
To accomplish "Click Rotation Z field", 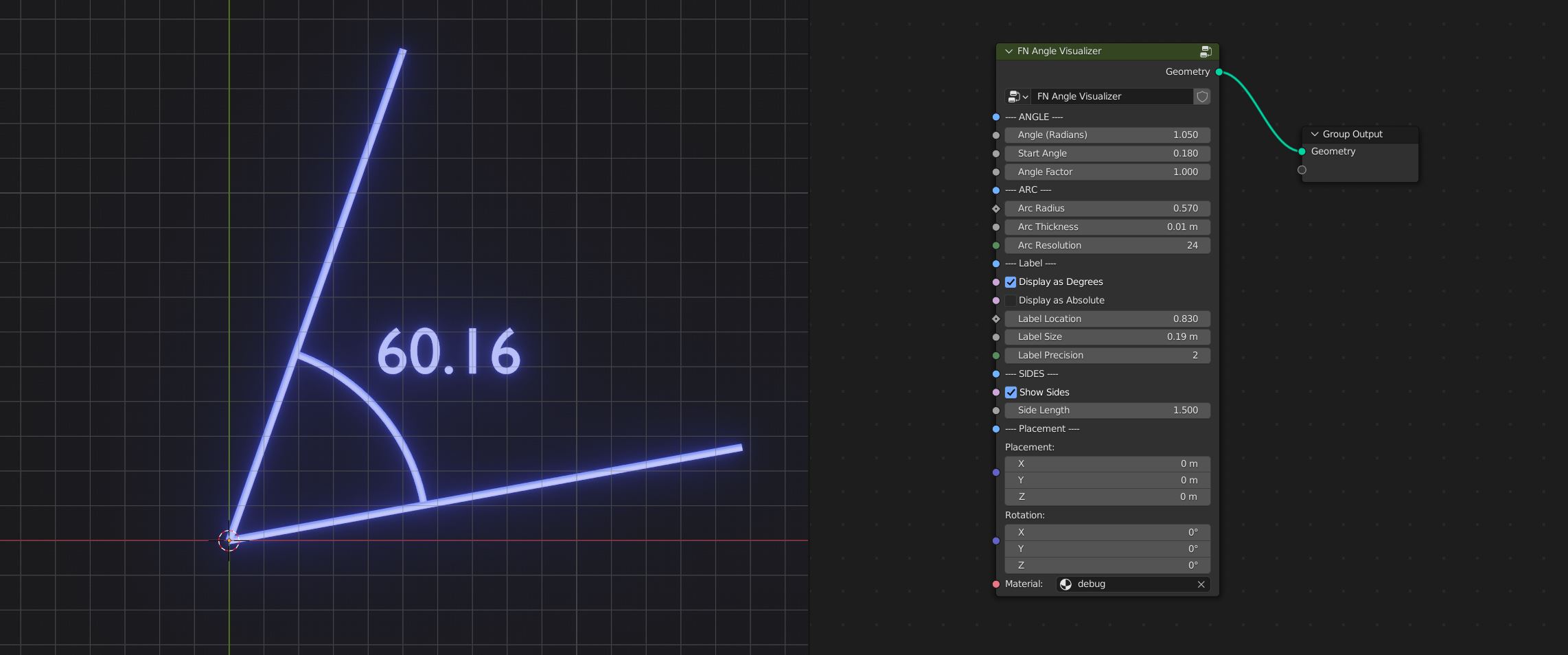I will [x=1107, y=566].
